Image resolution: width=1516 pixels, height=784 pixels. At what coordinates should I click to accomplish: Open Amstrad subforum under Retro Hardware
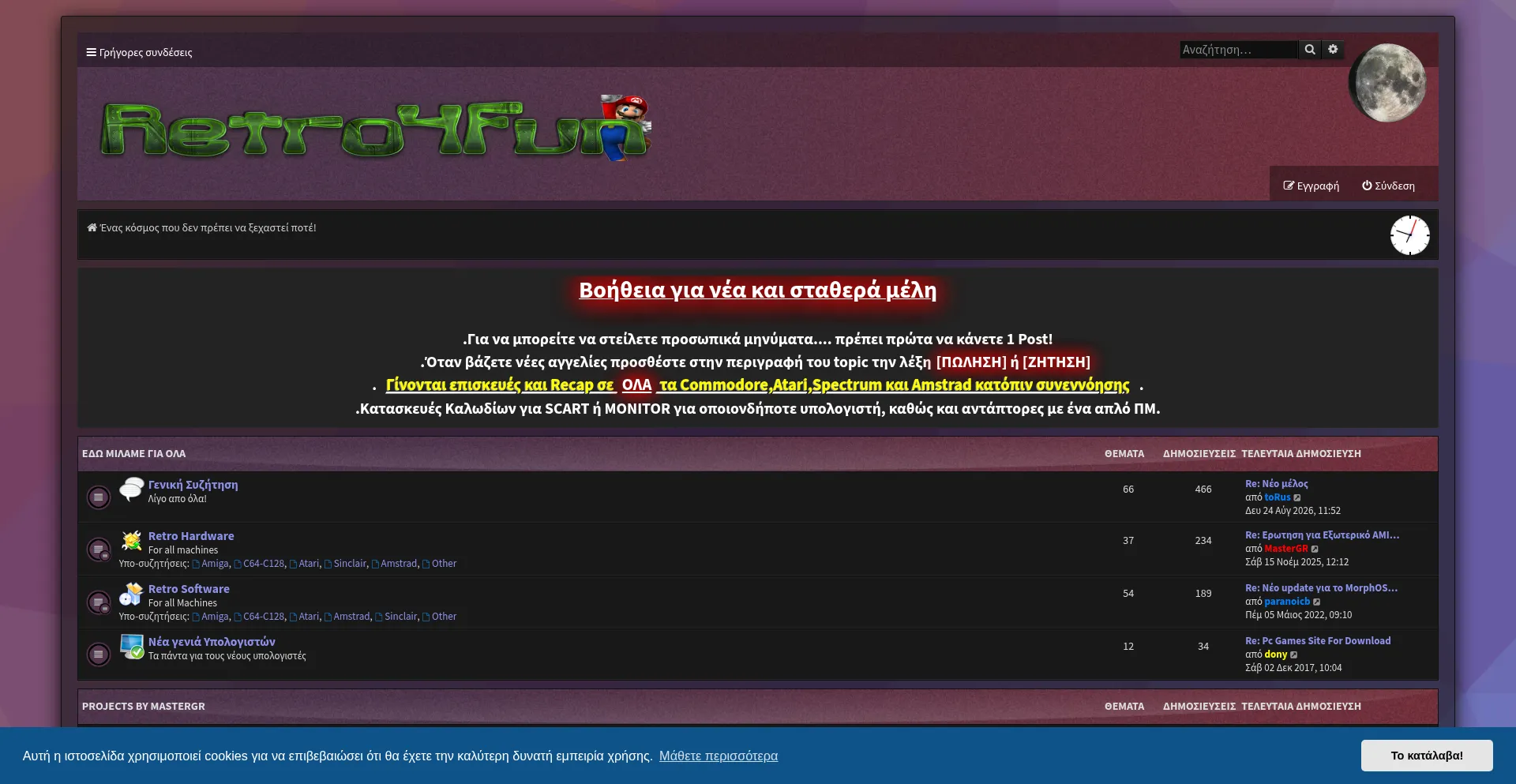coord(395,564)
